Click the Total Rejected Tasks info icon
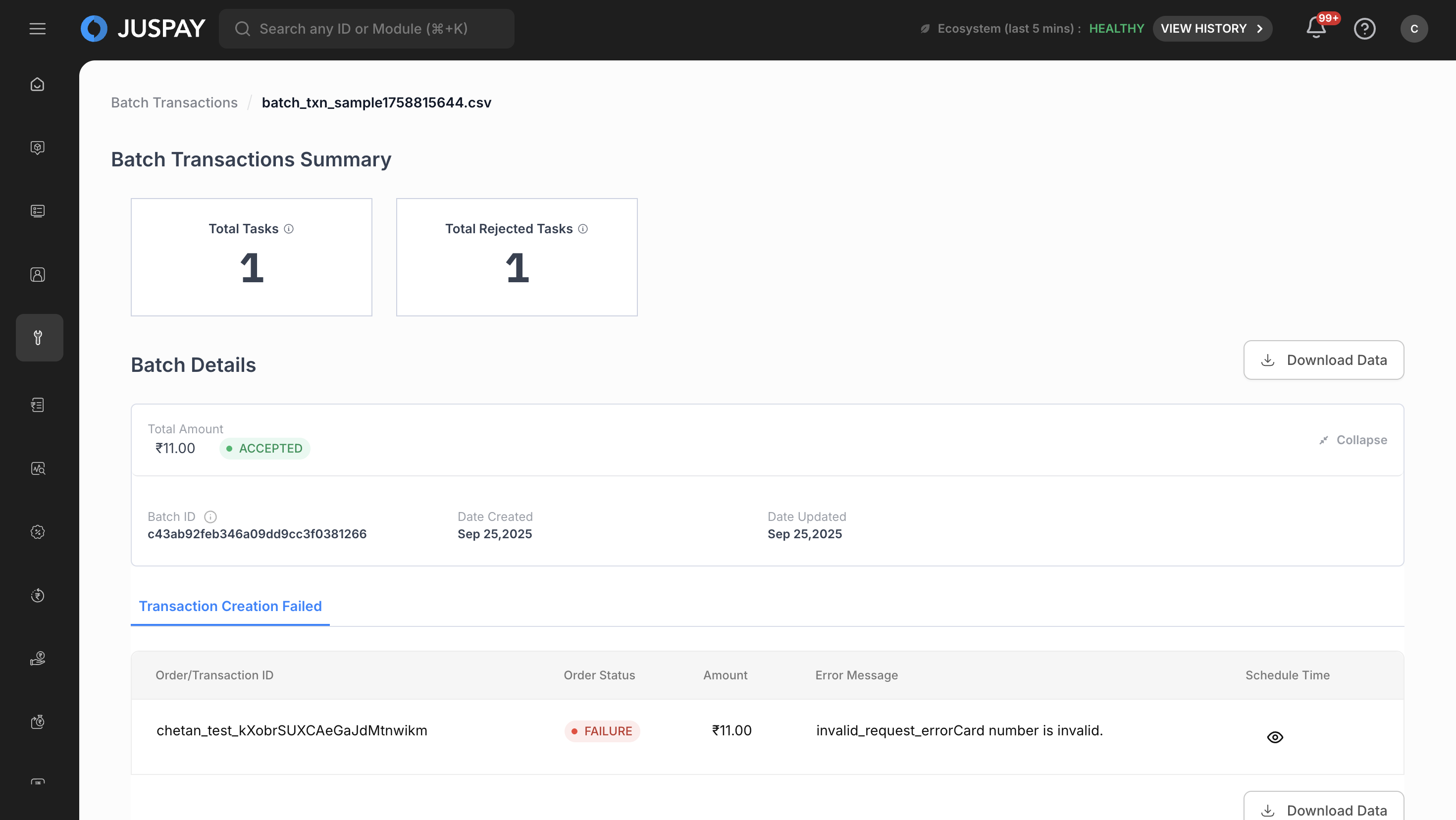This screenshot has height=820, width=1456. 583,229
